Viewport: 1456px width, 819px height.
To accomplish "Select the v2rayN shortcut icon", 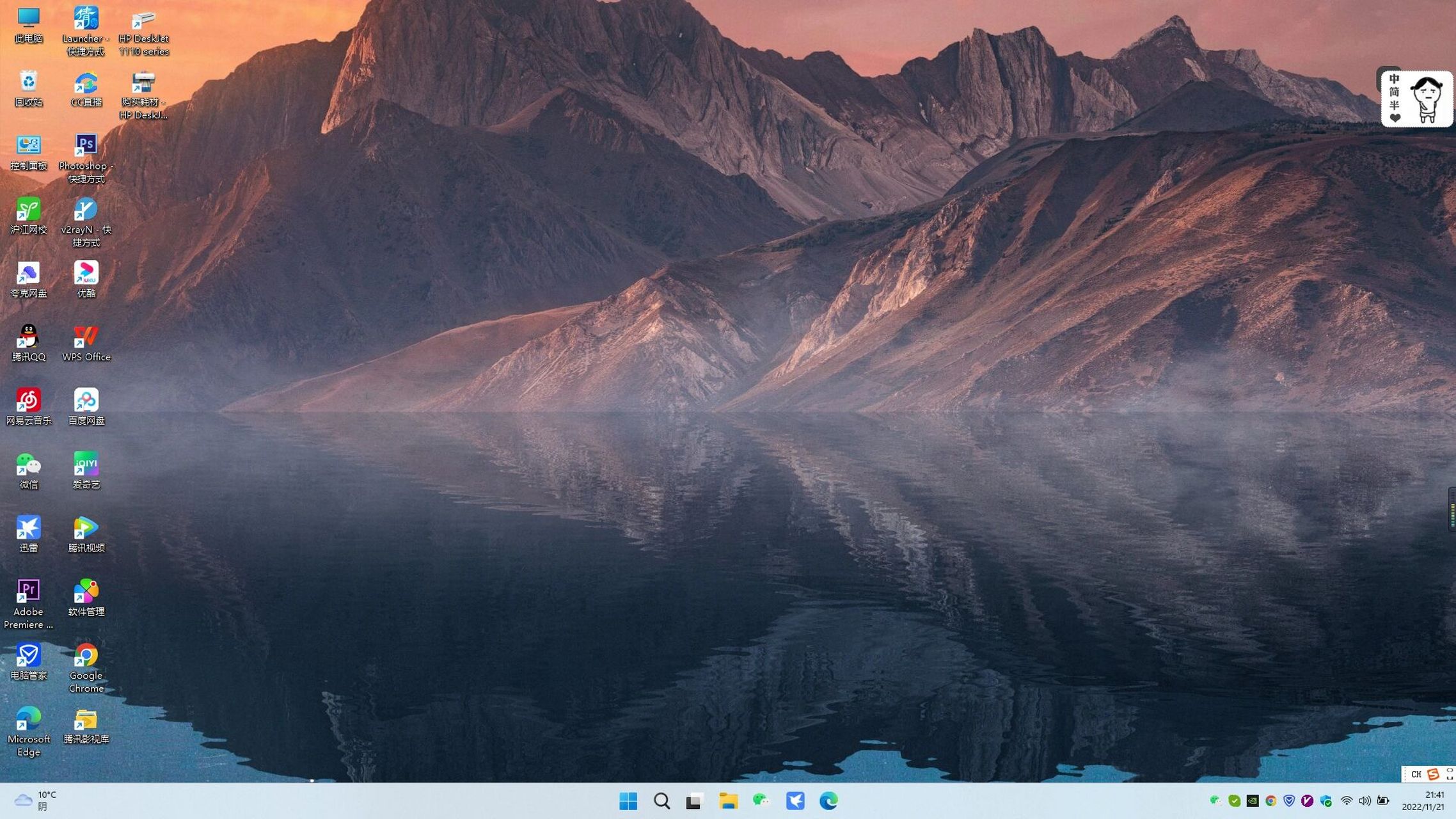I will point(86,210).
